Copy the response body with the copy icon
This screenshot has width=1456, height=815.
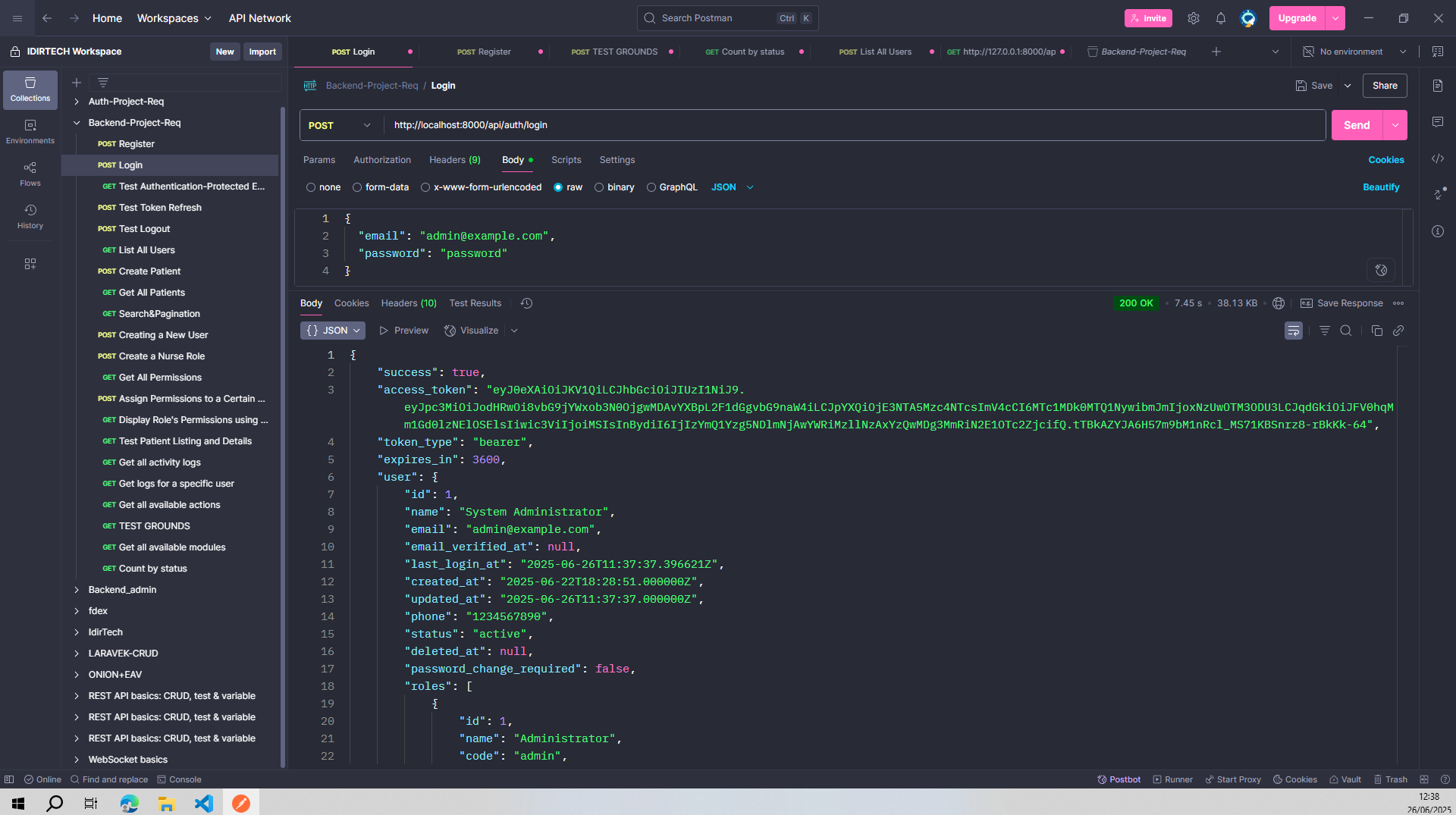(x=1376, y=331)
